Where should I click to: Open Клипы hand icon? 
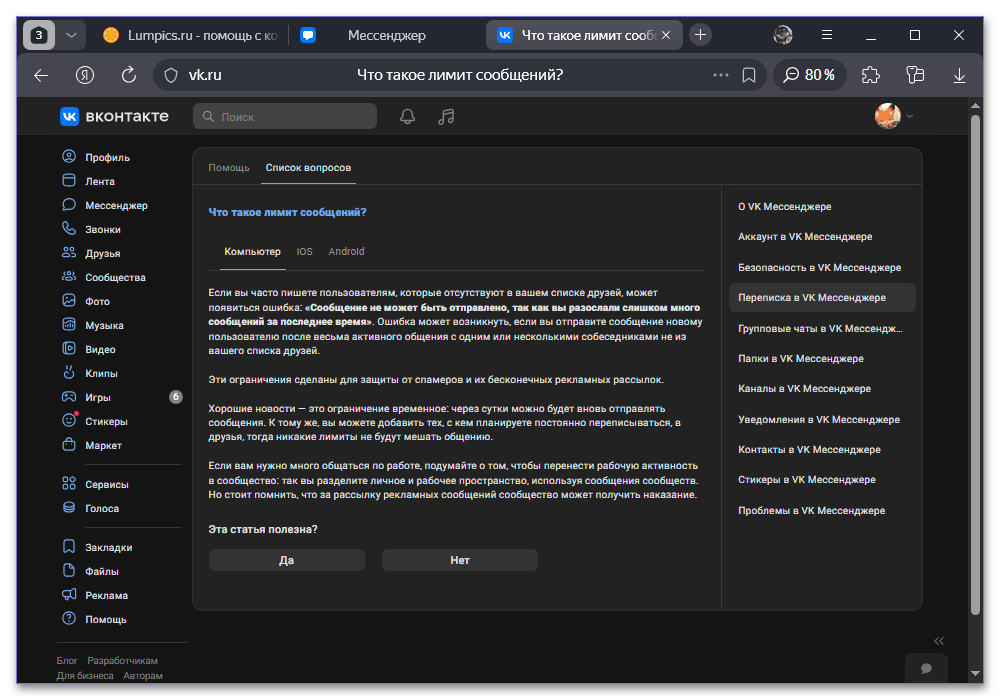point(69,372)
